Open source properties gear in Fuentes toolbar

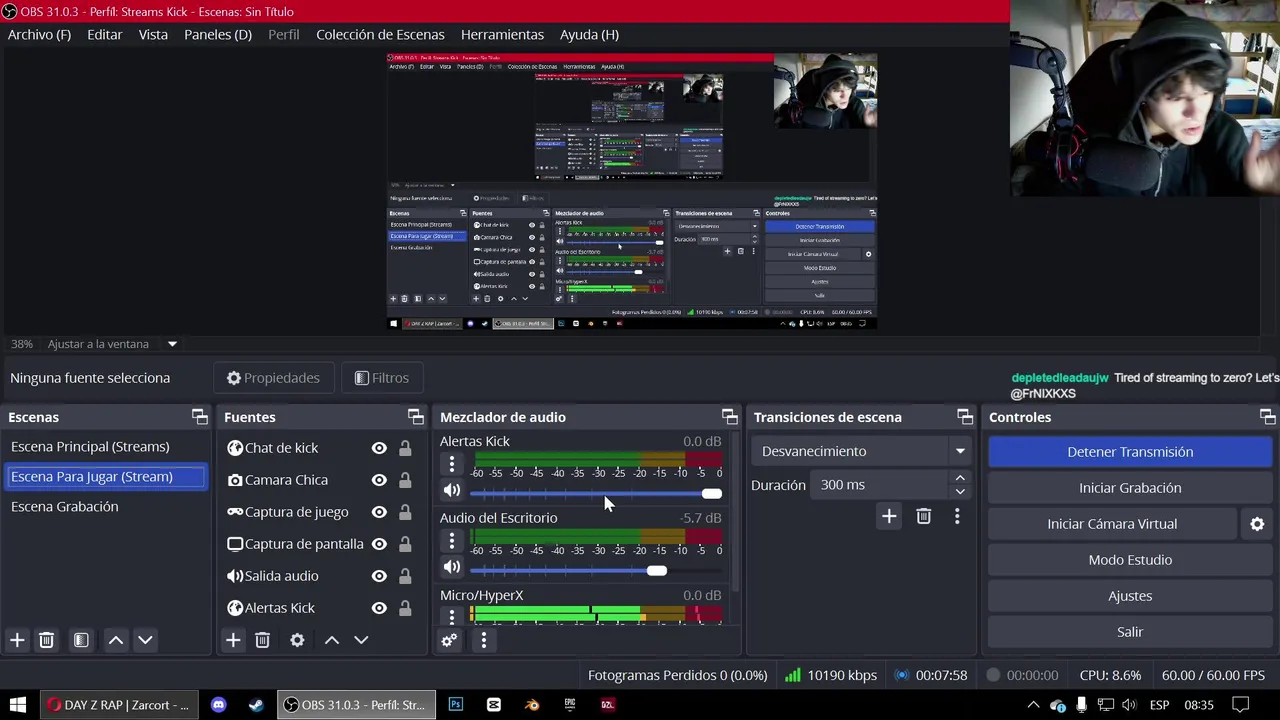tap(297, 640)
